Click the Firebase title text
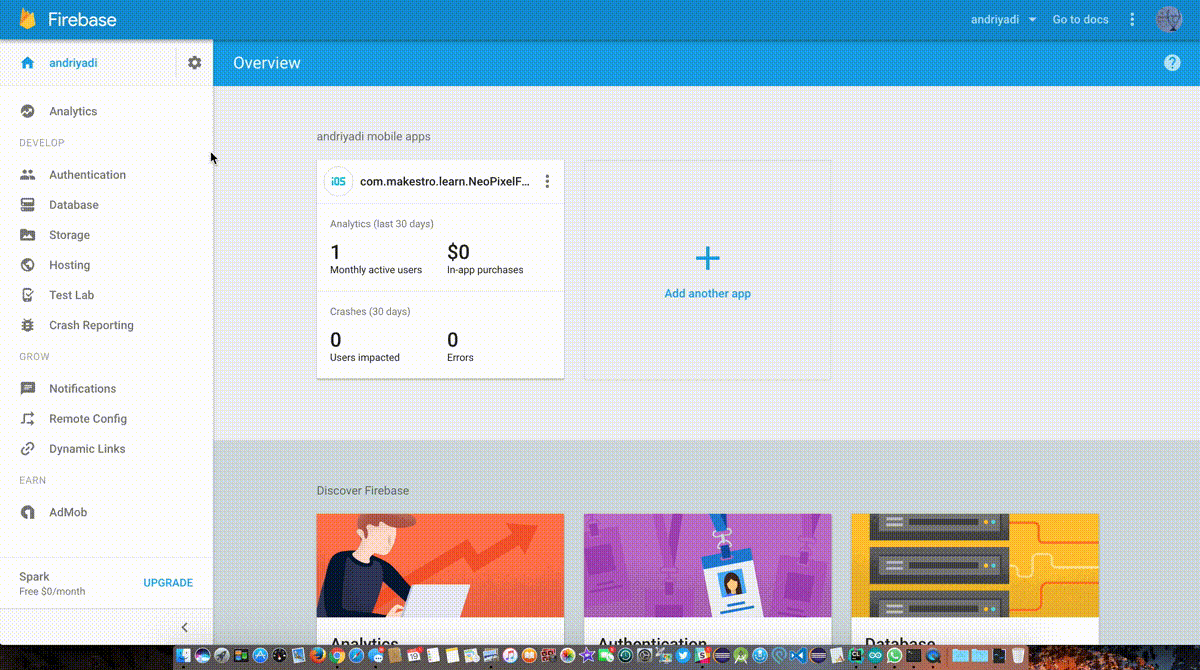 coord(81,19)
